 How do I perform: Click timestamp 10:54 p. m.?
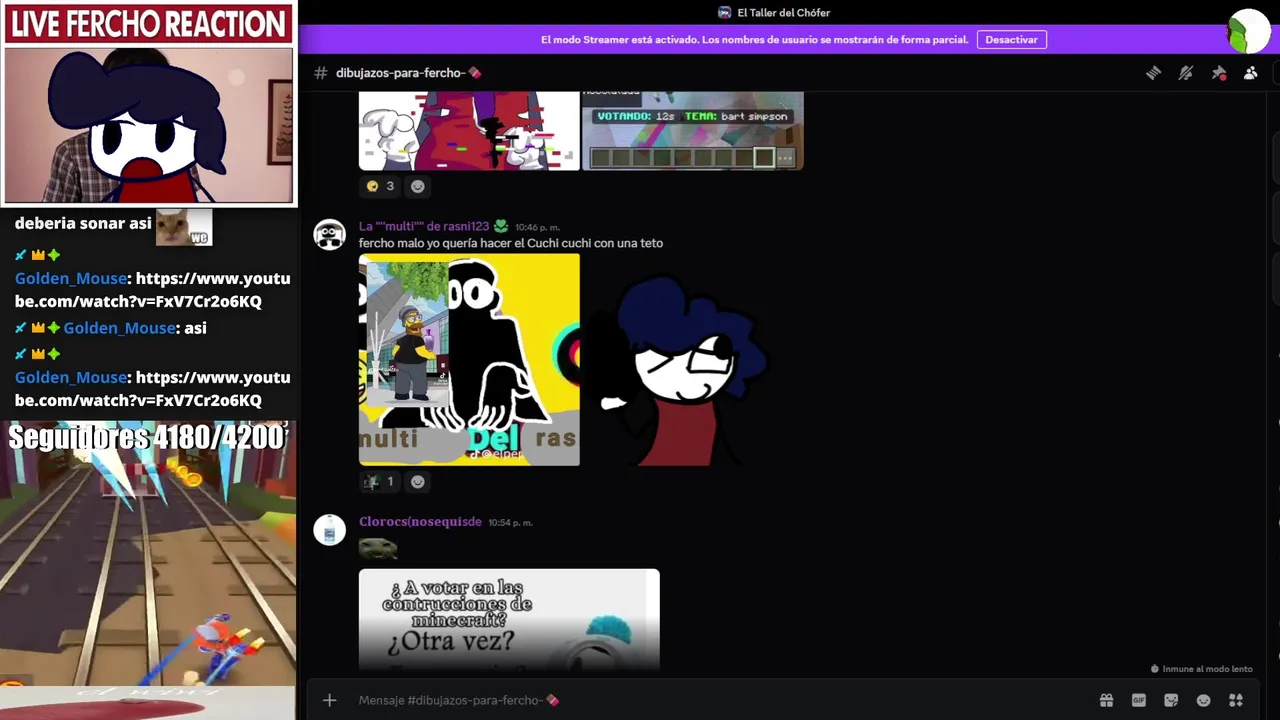[x=510, y=523]
